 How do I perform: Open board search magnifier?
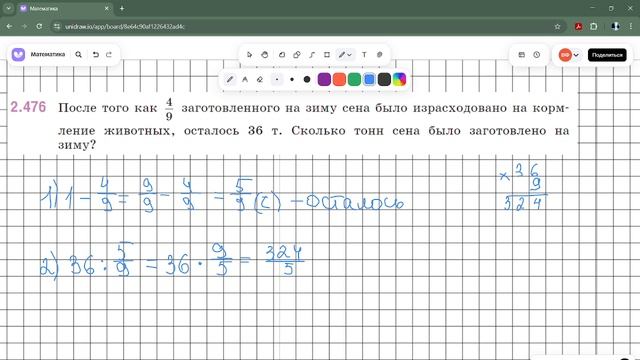coord(78,54)
